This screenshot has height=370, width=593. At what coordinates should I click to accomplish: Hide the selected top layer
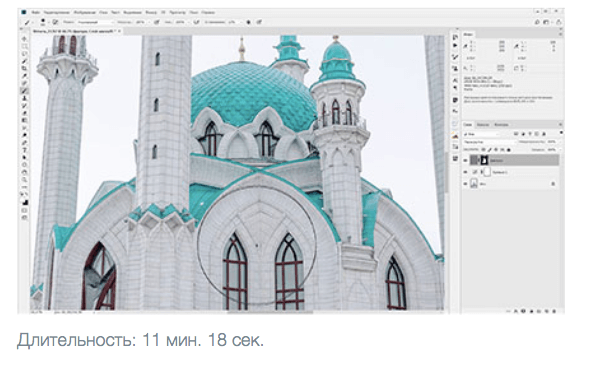pyautogui.click(x=466, y=160)
